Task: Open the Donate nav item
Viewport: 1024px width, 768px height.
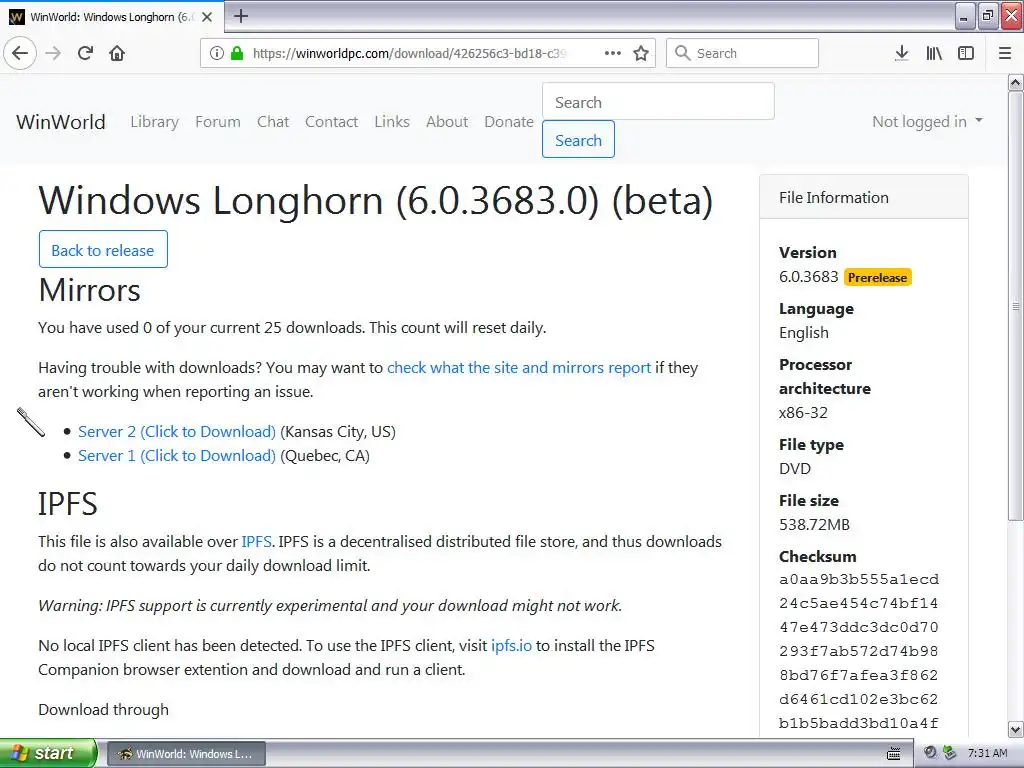Action: [x=509, y=121]
